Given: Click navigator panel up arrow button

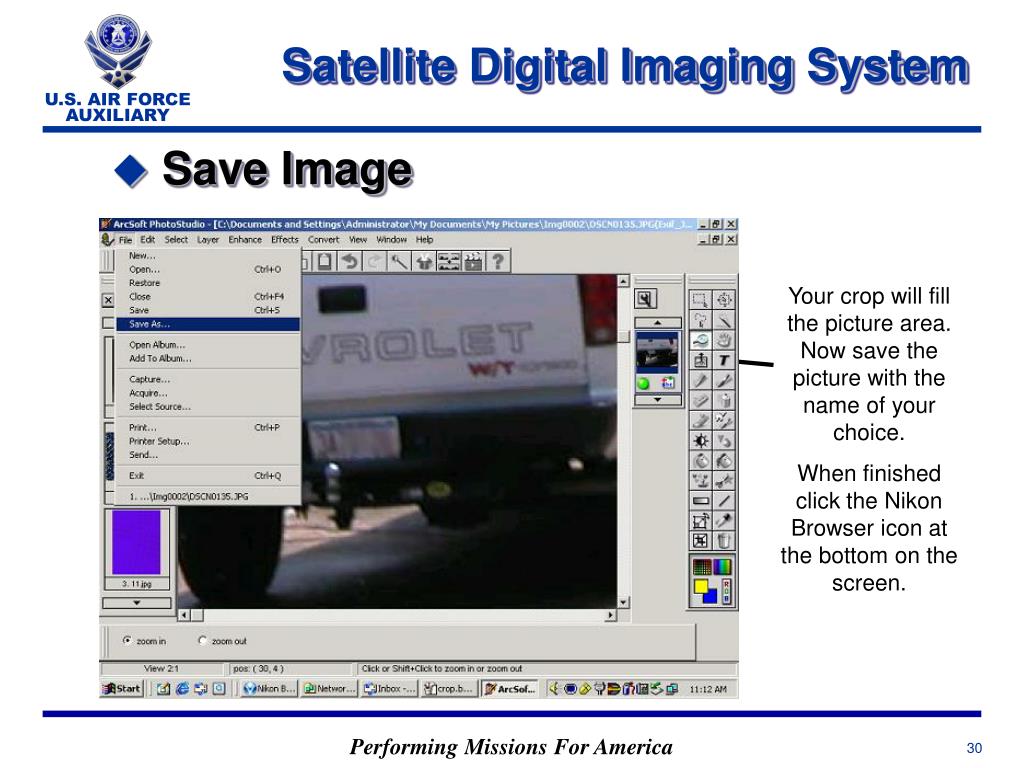Looking at the screenshot, I should (x=658, y=323).
